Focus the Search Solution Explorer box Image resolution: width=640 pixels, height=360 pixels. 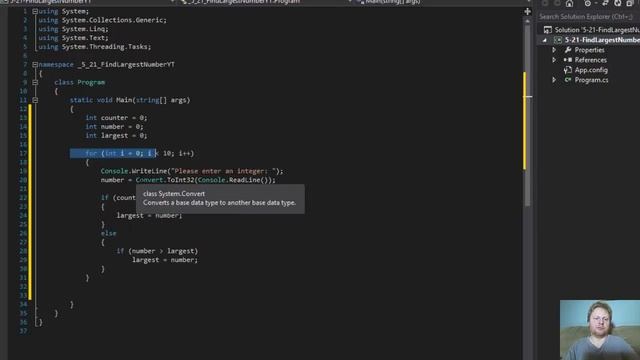[588, 17]
